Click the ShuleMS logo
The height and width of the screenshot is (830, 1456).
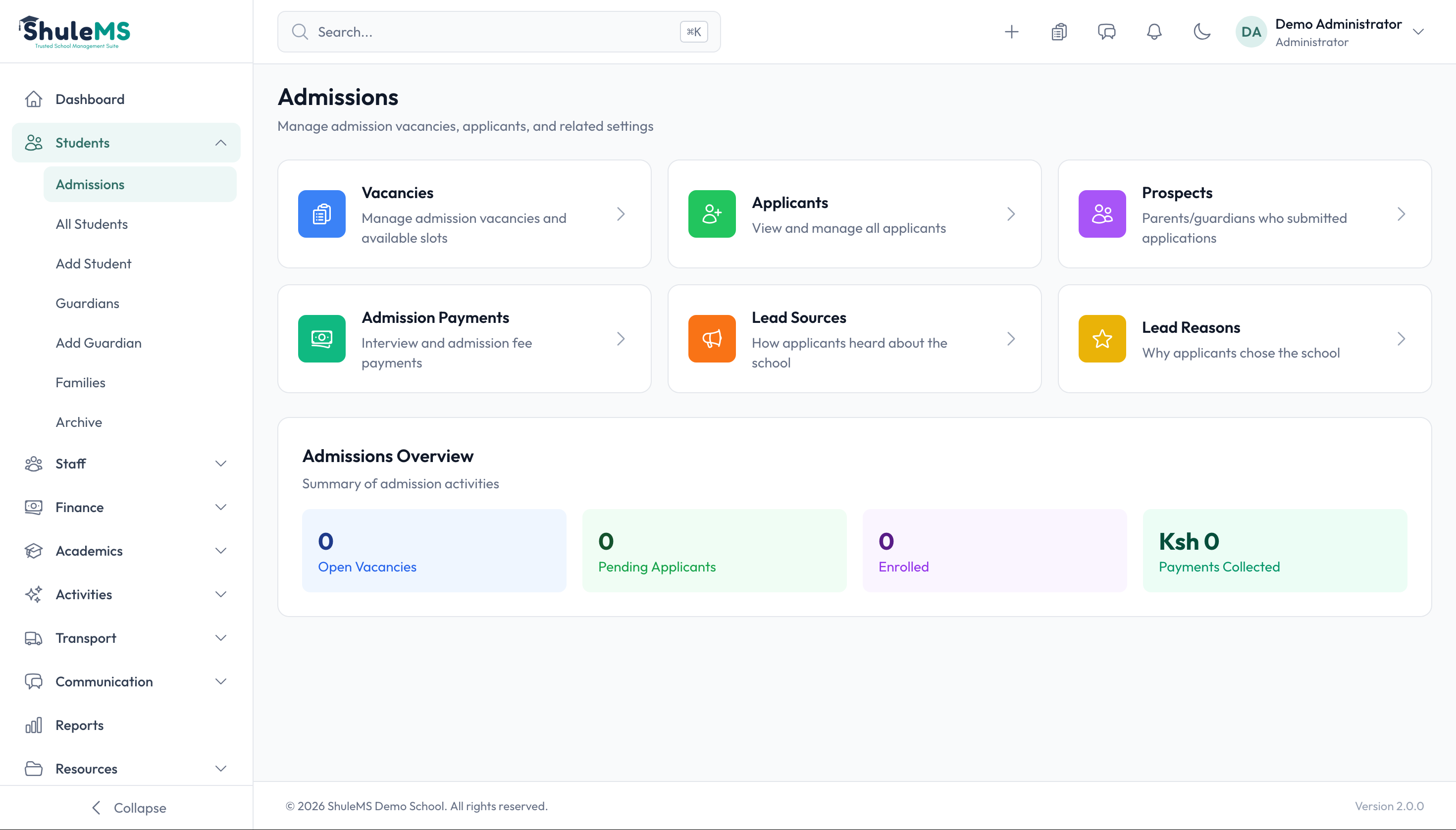click(75, 31)
